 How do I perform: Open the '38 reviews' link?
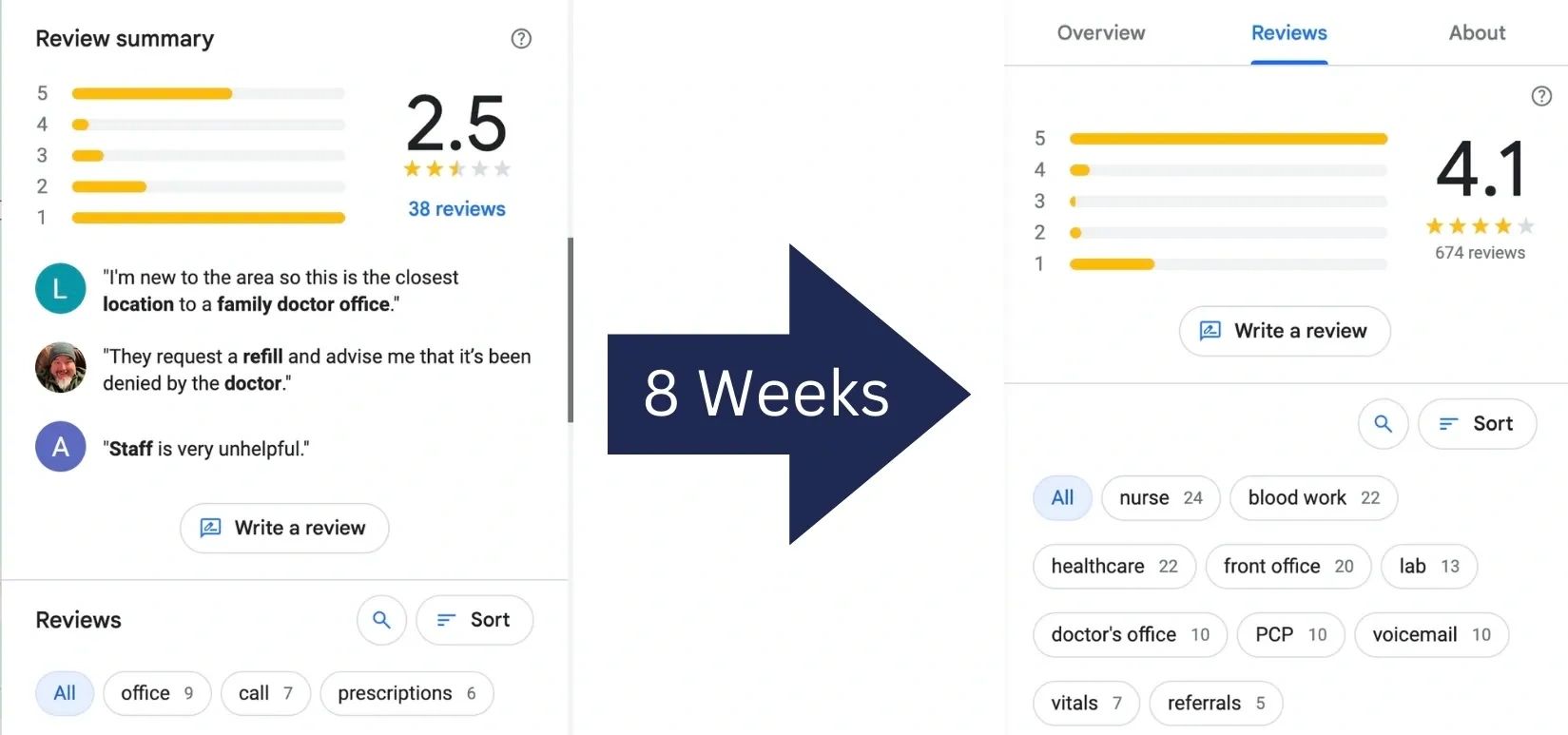click(x=456, y=209)
